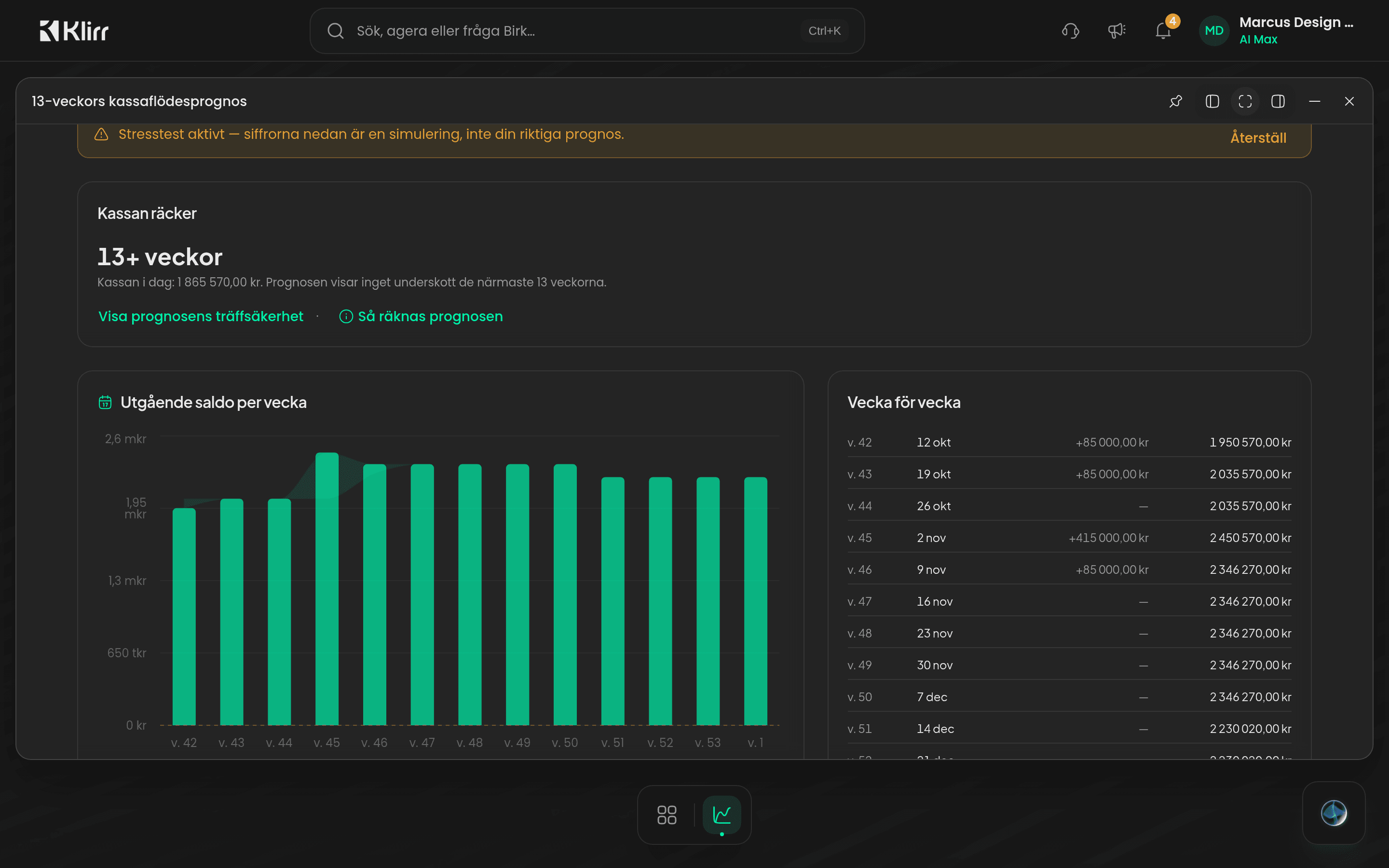Pin the forecast panel
1389x868 pixels.
(x=1175, y=102)
